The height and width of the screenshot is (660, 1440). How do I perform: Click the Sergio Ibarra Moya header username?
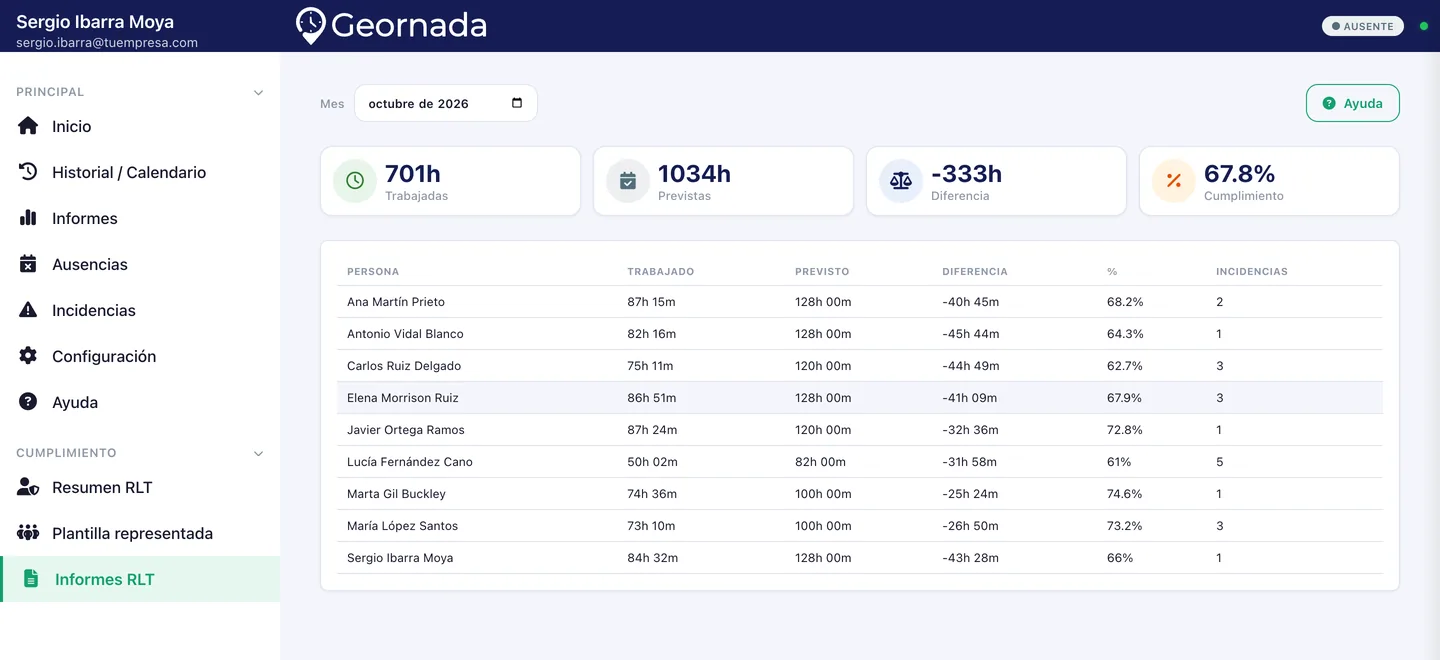(95, 21)
